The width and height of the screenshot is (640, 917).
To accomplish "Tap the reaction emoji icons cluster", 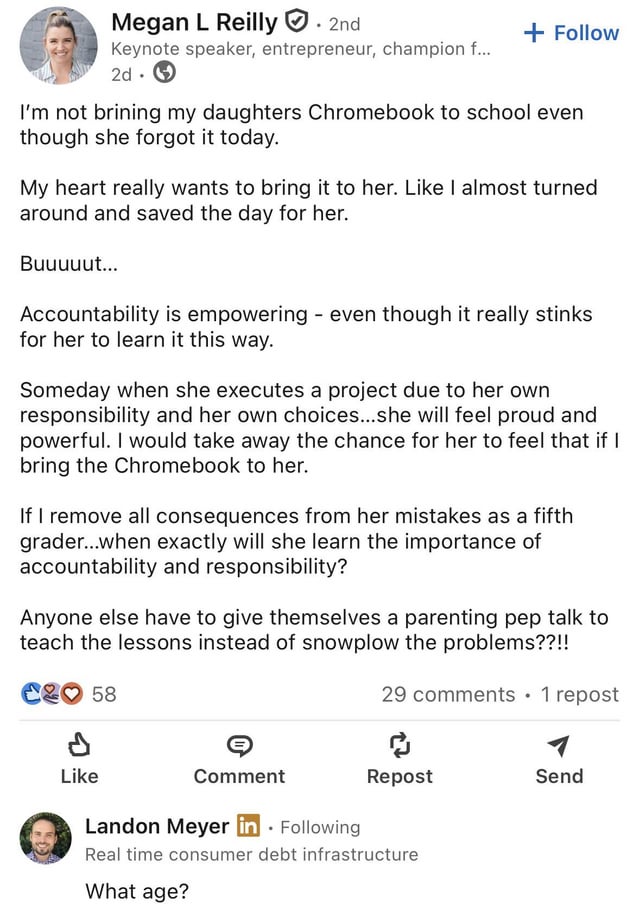I will point(52,694).
